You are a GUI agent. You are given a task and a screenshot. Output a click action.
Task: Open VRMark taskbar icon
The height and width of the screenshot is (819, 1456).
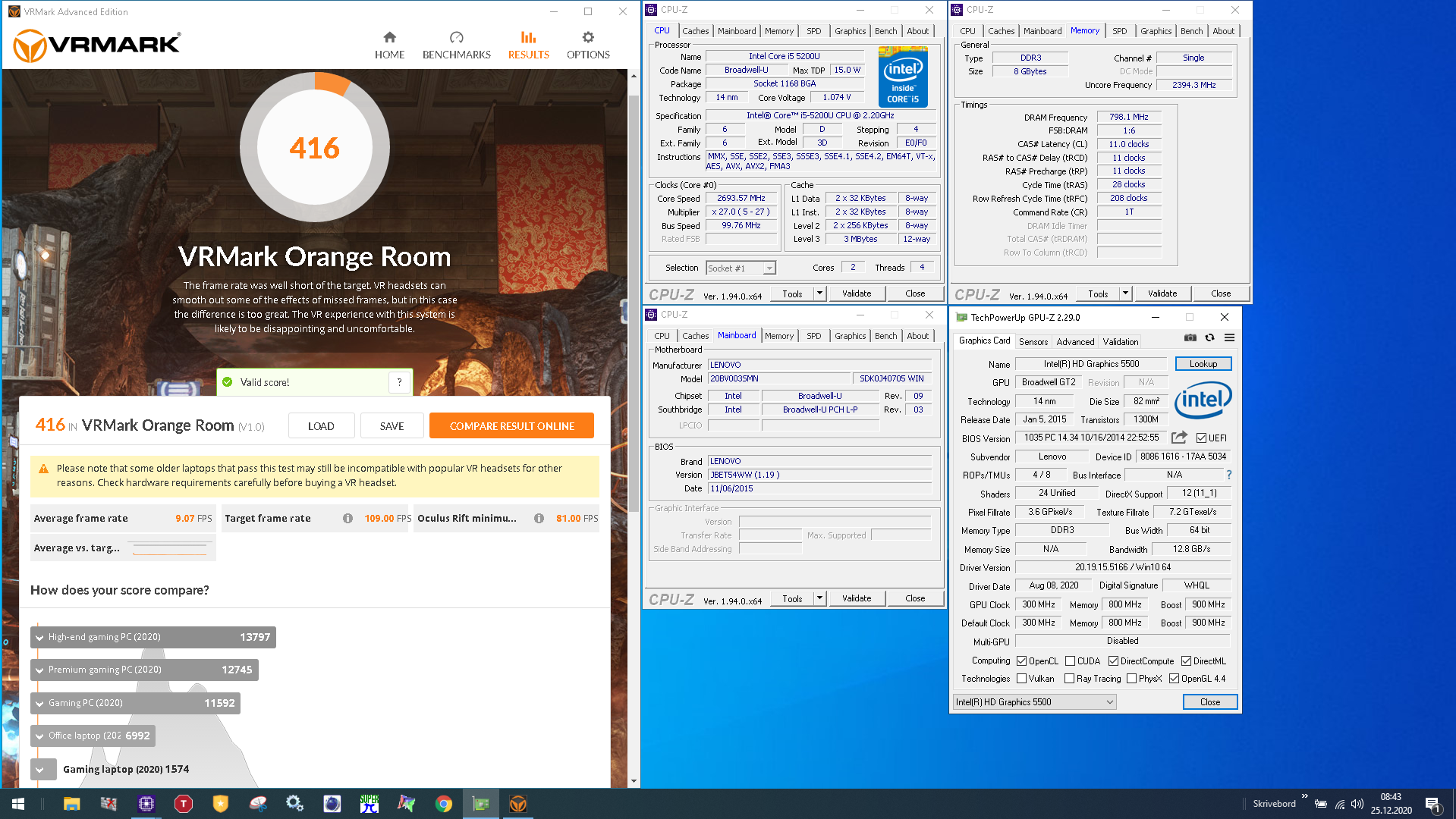tap(518, 804)
